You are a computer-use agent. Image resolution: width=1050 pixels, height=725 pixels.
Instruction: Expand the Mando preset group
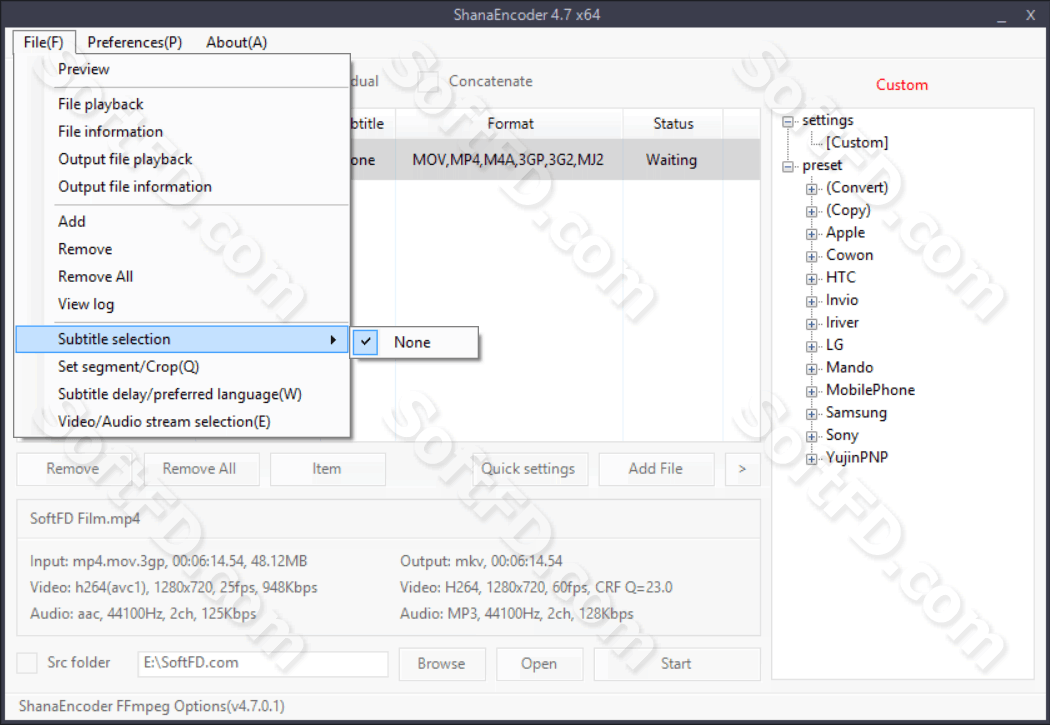[x=812, y=369]
